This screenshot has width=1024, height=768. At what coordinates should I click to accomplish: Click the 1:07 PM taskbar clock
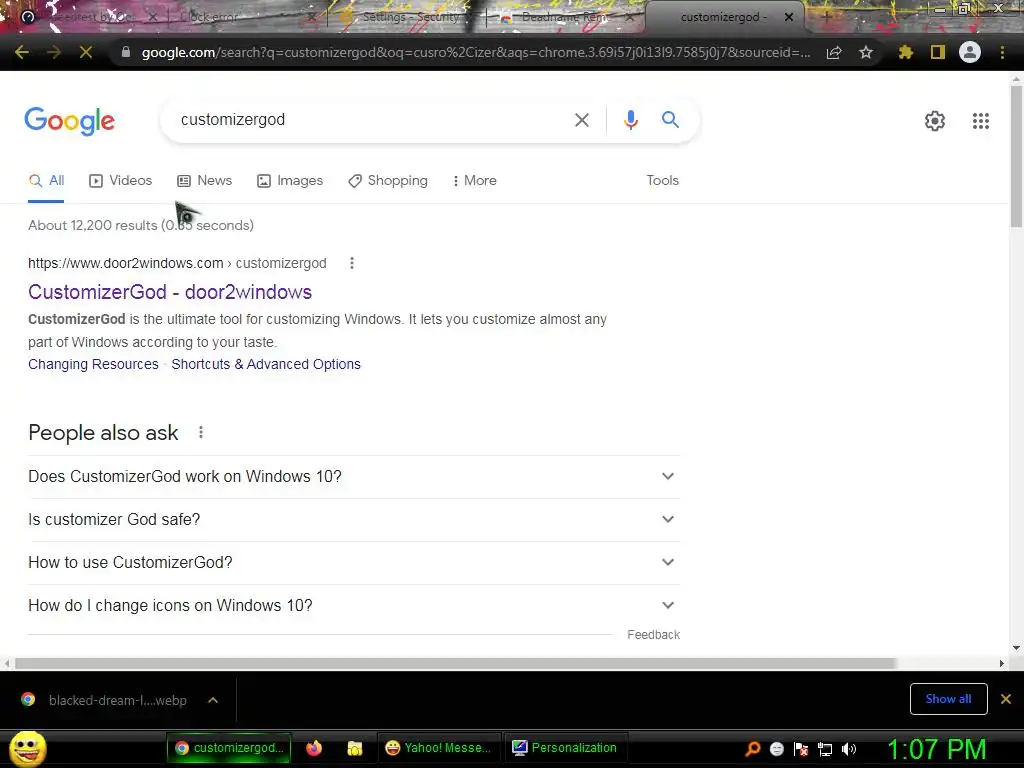click(936, 750)
